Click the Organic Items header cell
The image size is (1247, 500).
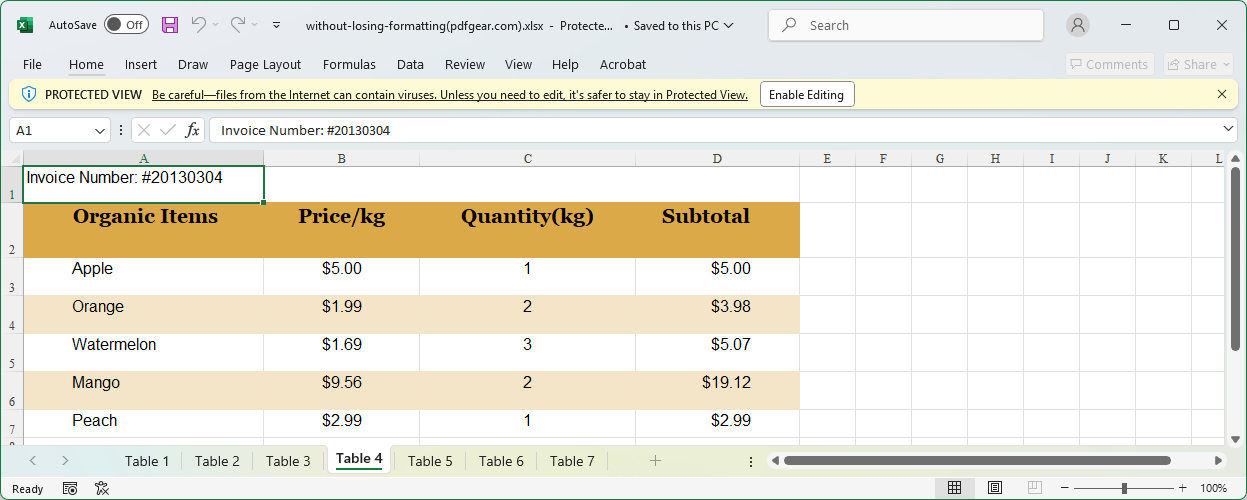[143, 230]
